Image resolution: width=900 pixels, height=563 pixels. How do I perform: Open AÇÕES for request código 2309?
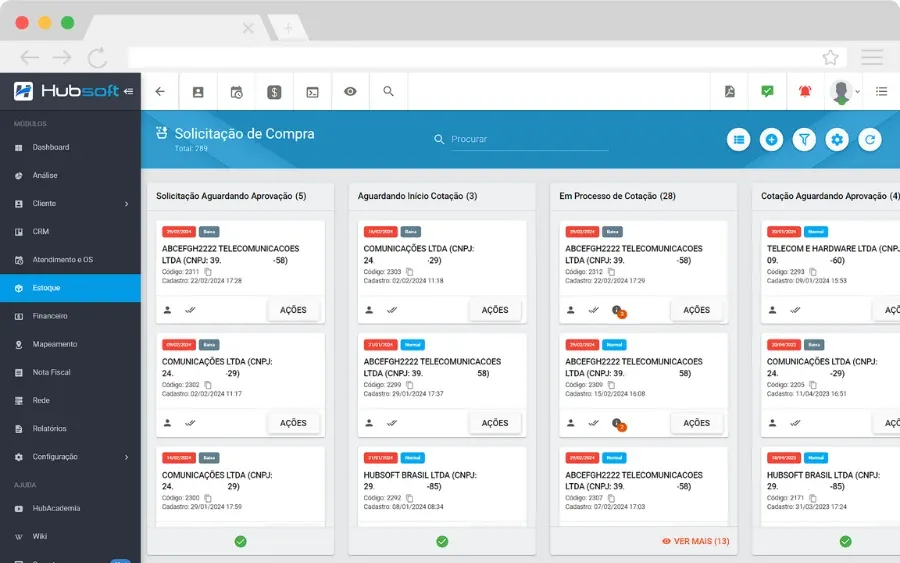696,423
